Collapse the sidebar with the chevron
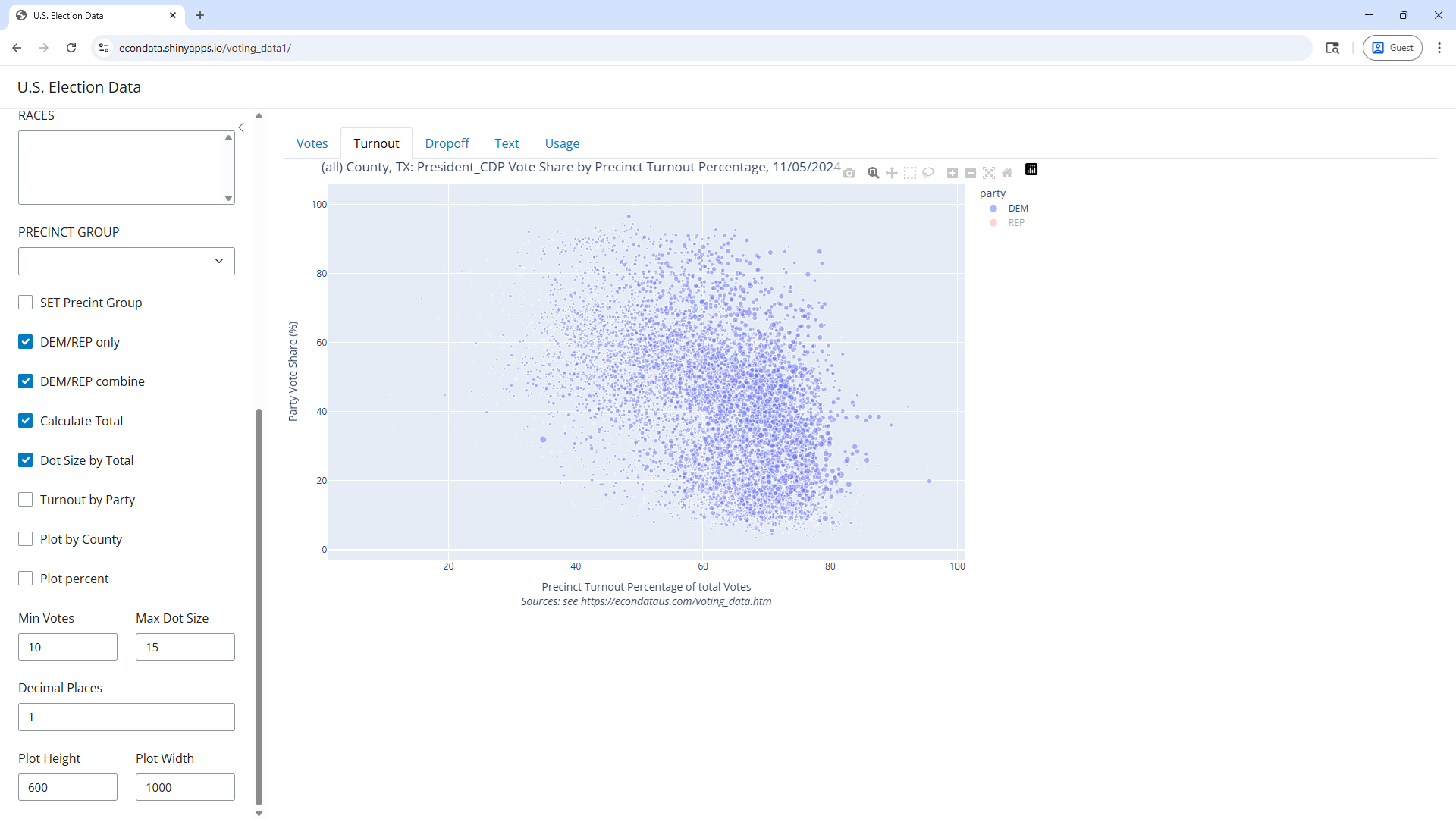Image resolution: width=1456 pixels, height=819 pixels. [x=241, y=127]
